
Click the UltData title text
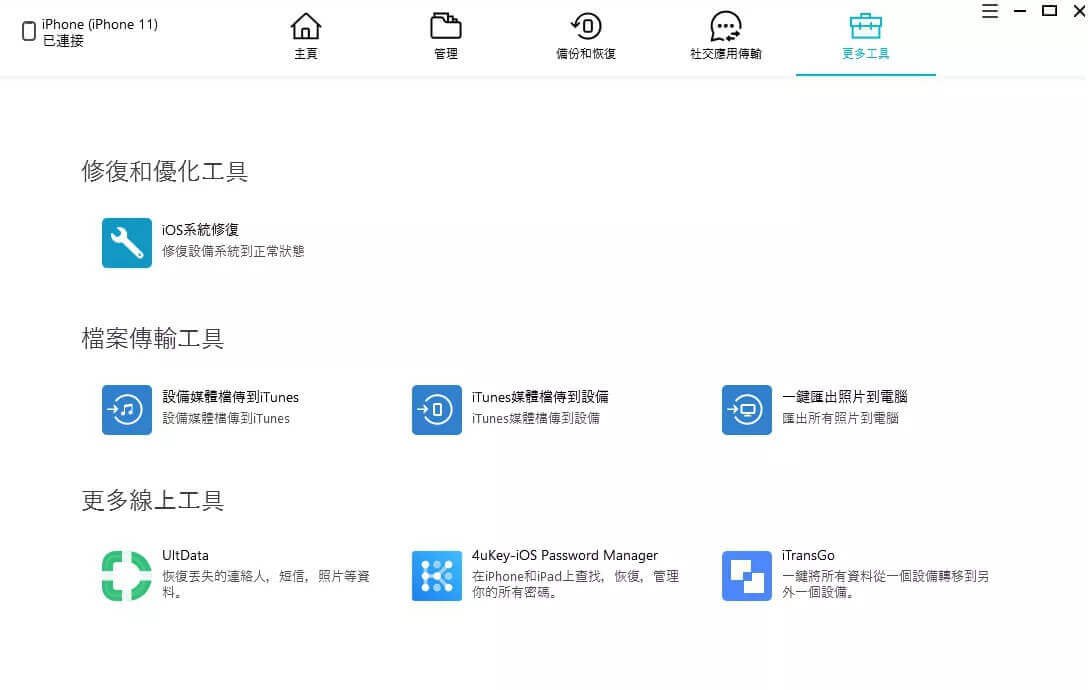185,555
